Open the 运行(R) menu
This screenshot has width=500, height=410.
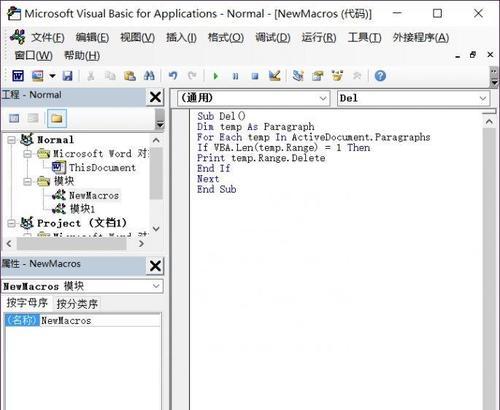[319, 37]
